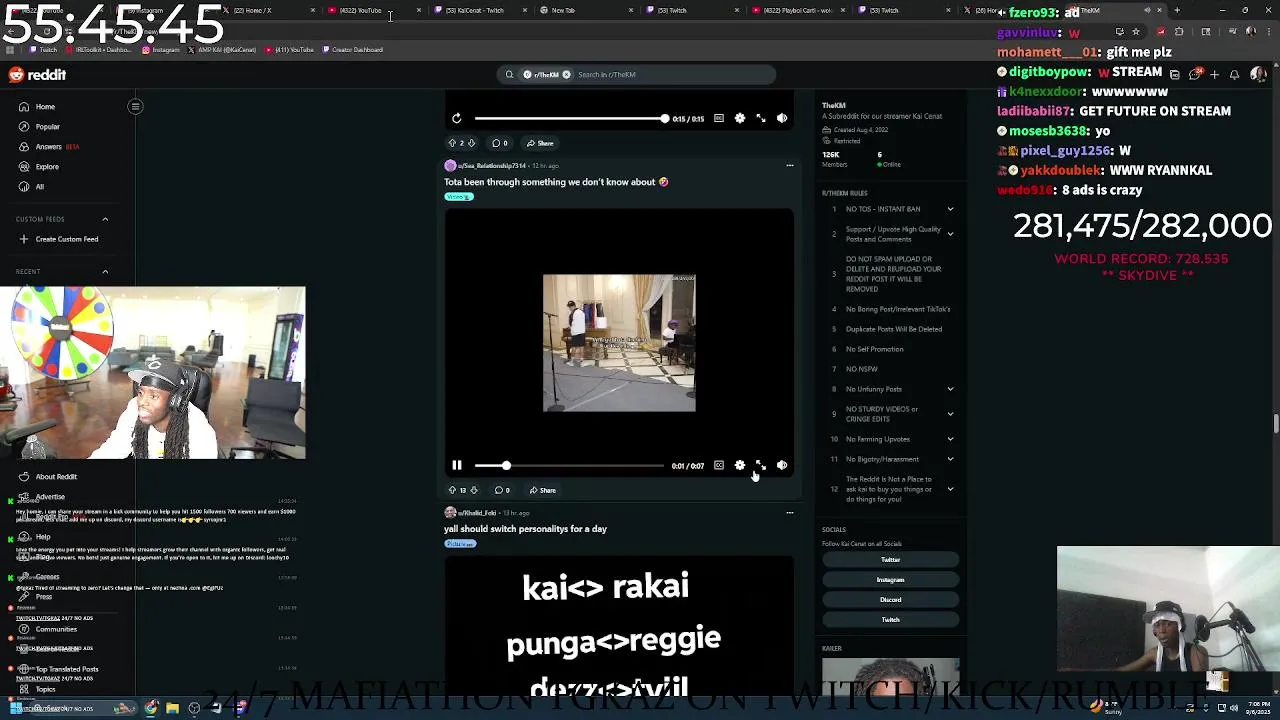Viewport: 1280px width, 720px height.
Task: Pause the Tota post video
Action: coord(456,465)
